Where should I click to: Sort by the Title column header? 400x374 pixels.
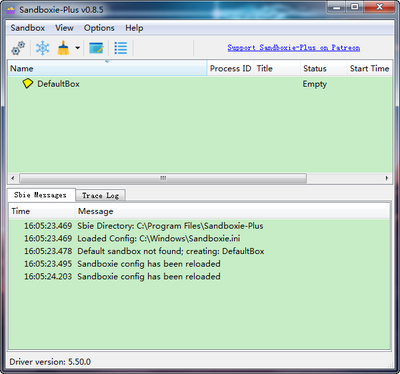277,68
